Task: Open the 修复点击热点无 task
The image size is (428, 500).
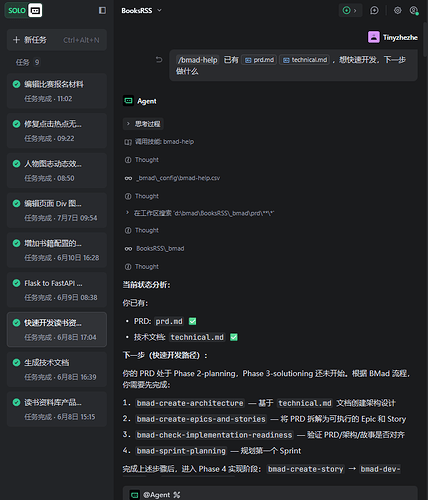Action: (57, 131)
